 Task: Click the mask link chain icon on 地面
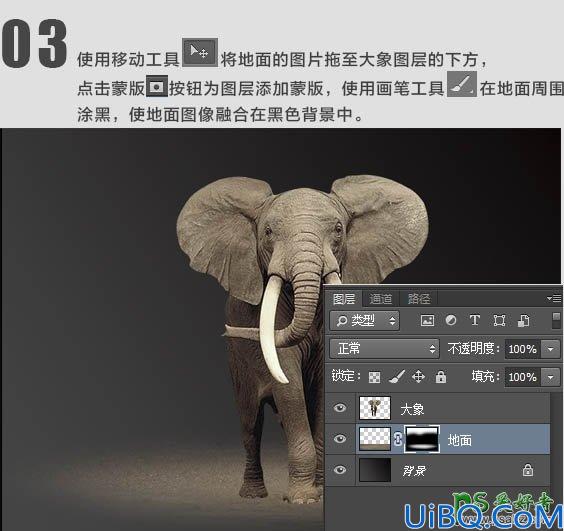(x=398, y=439)
